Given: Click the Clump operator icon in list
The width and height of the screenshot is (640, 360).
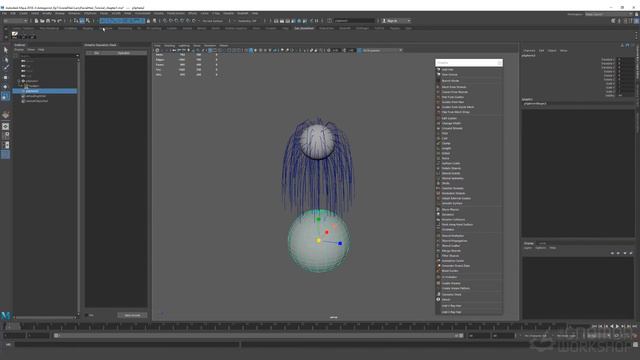Looking at the screenshot, I should click(x=438, y=143).
